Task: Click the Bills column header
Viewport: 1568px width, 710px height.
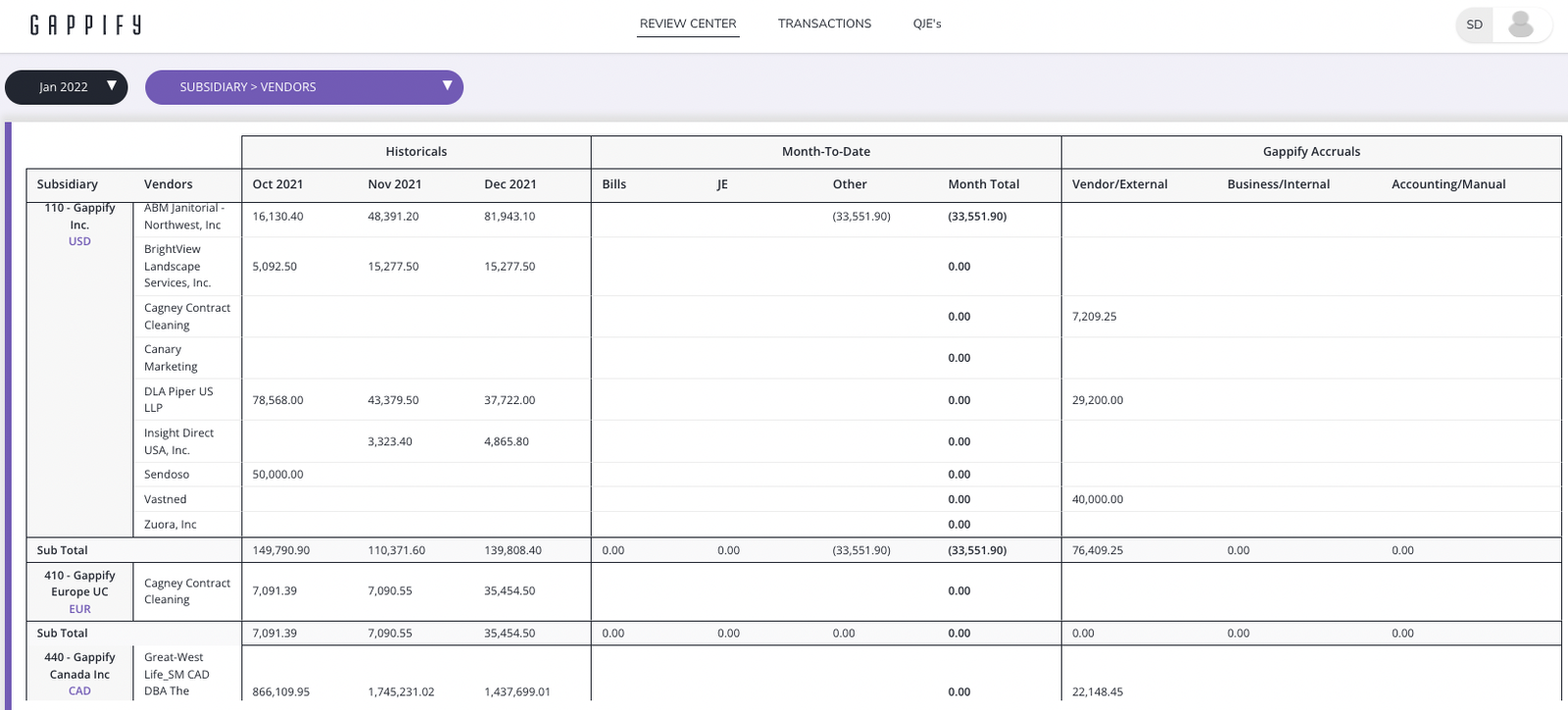Action: point(614,184)
